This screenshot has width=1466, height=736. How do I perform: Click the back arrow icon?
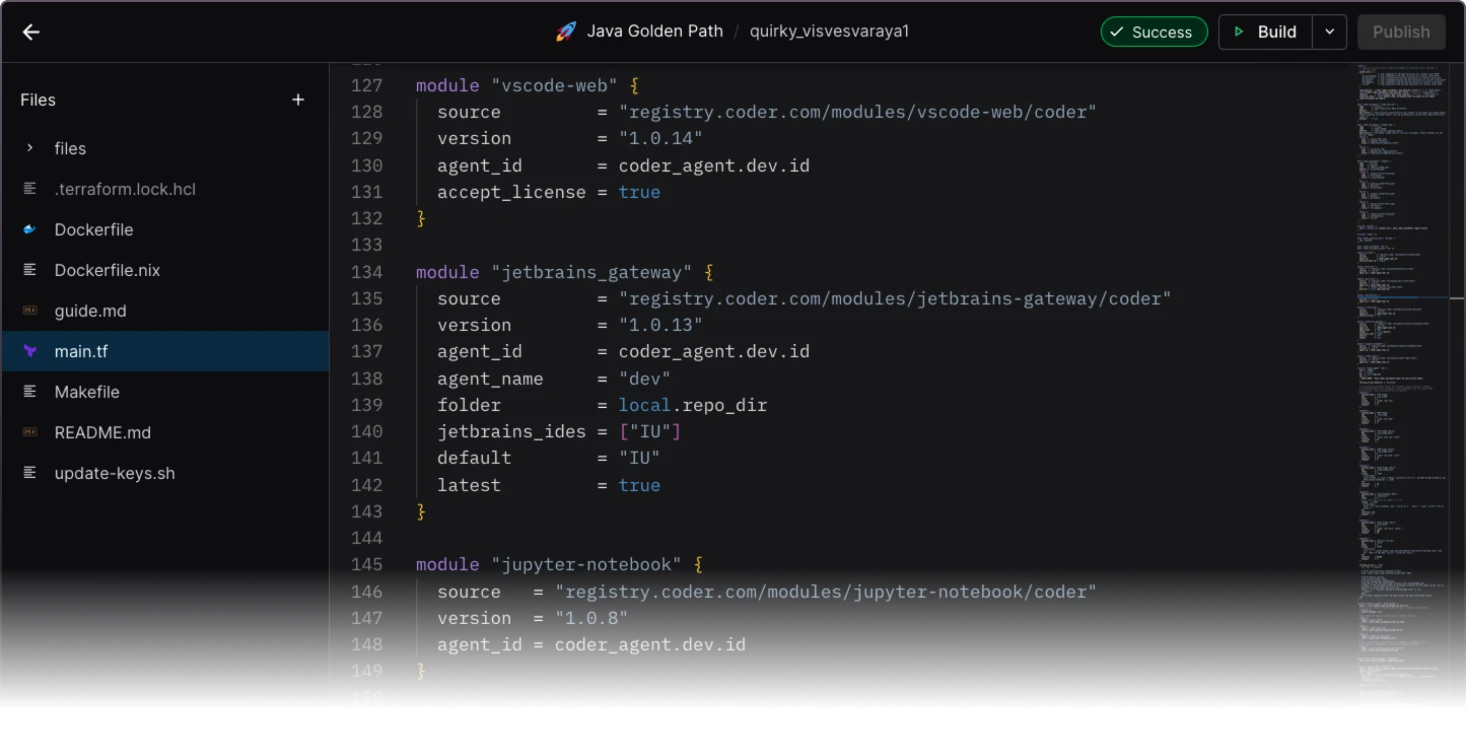(31, 32)
